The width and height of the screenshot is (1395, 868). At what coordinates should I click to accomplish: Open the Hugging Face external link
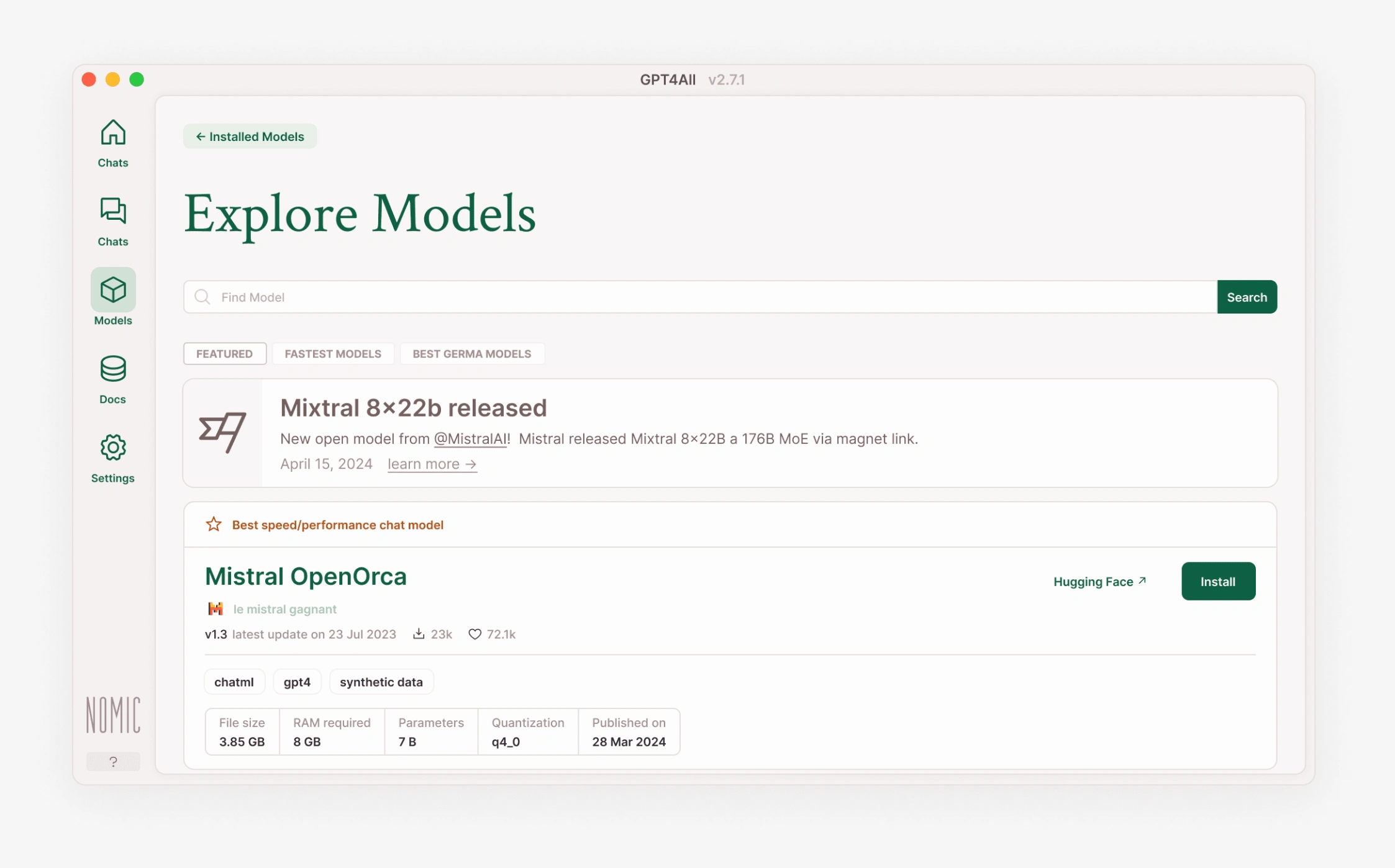[x=1099, y=582]
